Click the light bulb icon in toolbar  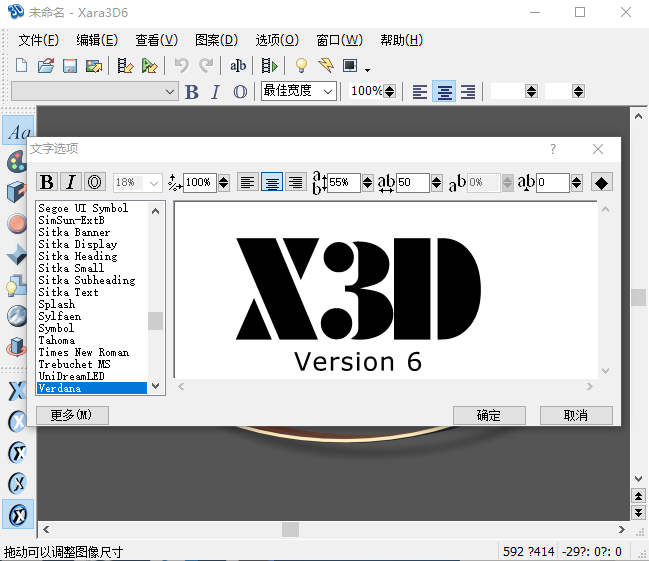(x=301, y=65)
